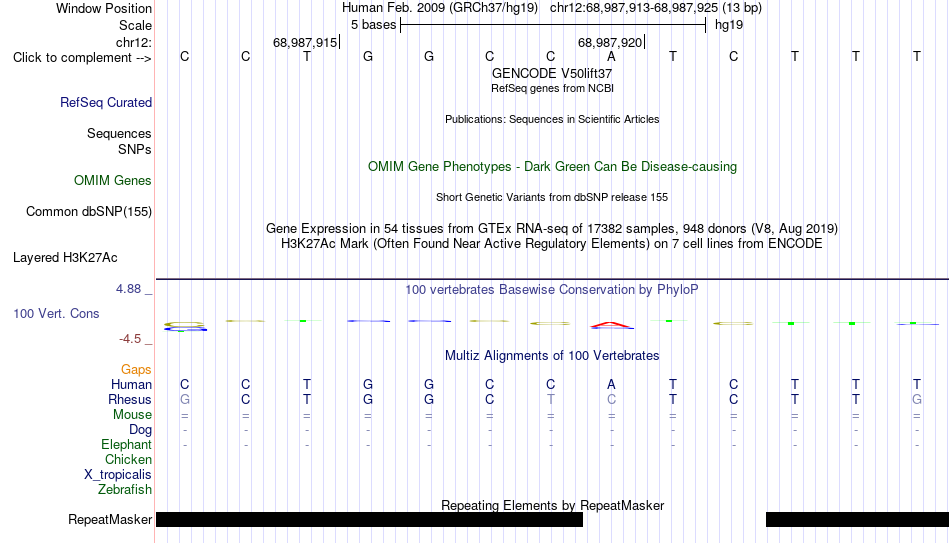Click the 68,987,915 ruler position marker

[x=305, y=42]
